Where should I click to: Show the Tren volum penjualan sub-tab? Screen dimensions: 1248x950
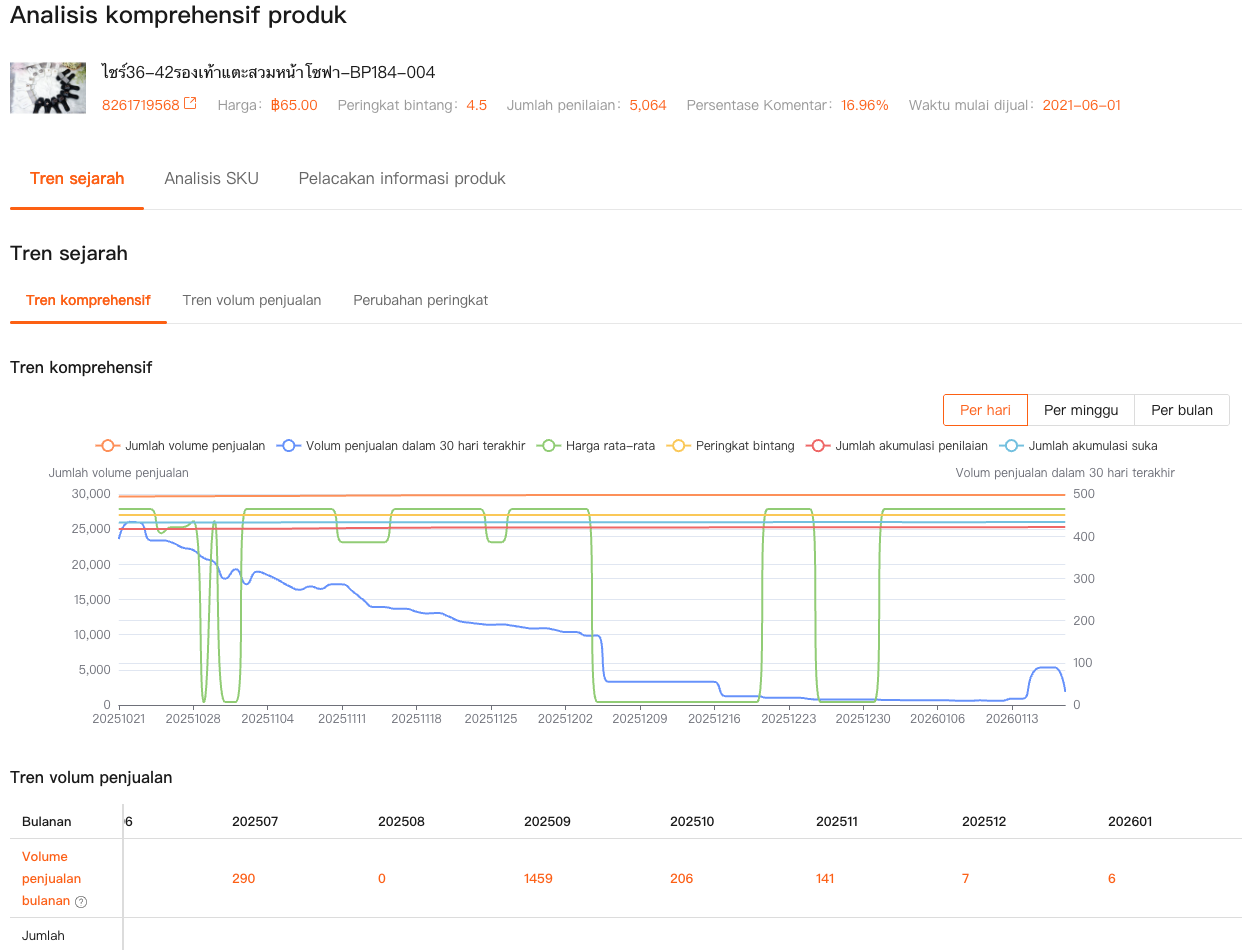252,300
